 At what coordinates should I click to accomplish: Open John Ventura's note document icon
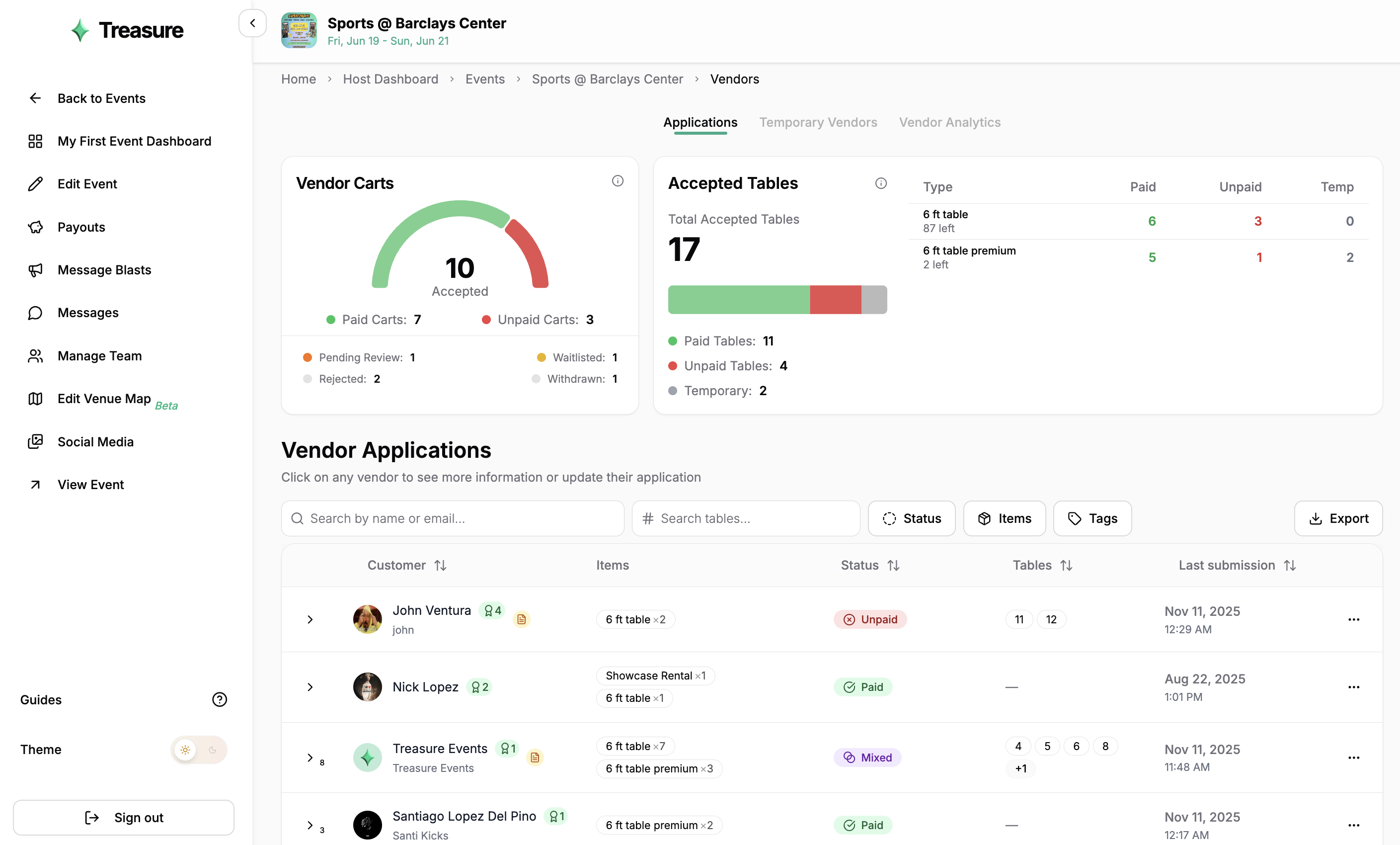click(521, 619)
